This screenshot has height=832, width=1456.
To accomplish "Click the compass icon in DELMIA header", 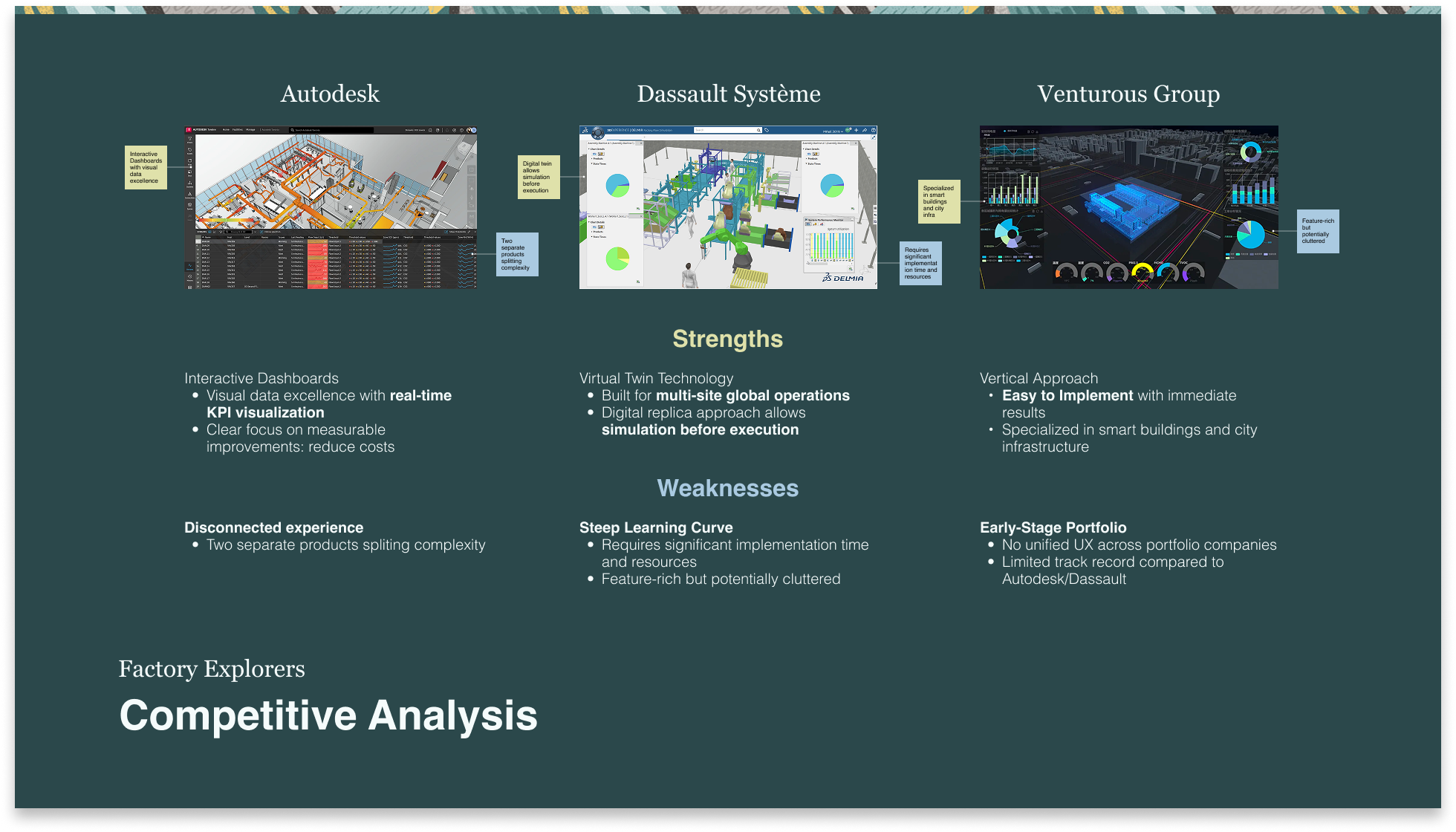I will pos(597,133).
